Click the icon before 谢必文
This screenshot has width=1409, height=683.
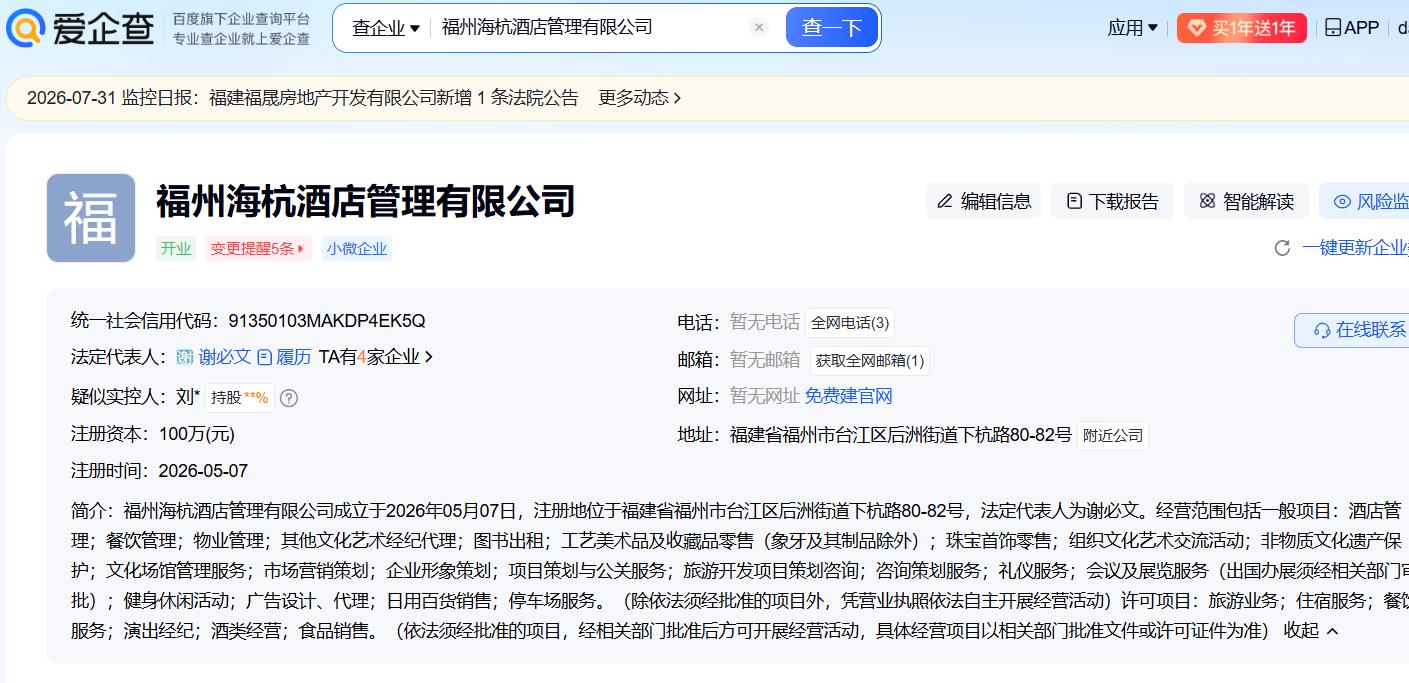185,357
